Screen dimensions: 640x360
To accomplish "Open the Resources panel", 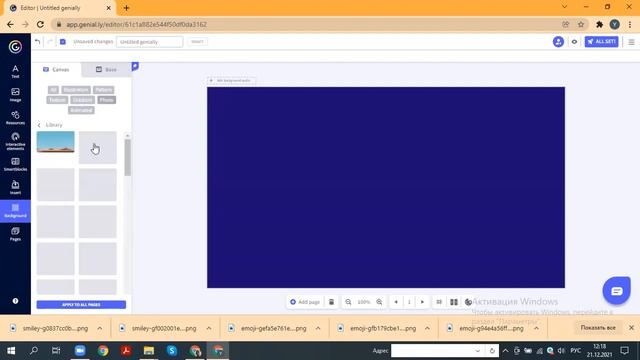I will [x=15, y=118].
